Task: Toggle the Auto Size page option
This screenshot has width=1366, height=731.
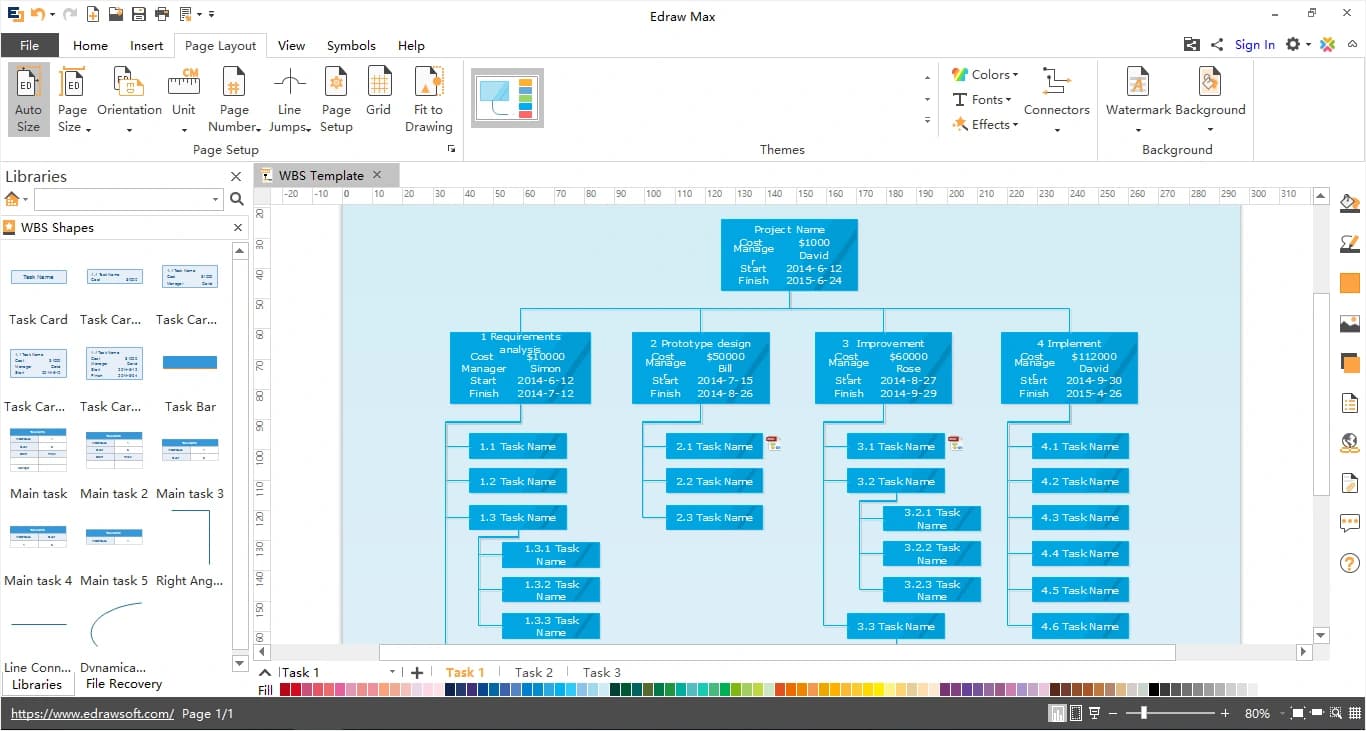Action: 29,100
